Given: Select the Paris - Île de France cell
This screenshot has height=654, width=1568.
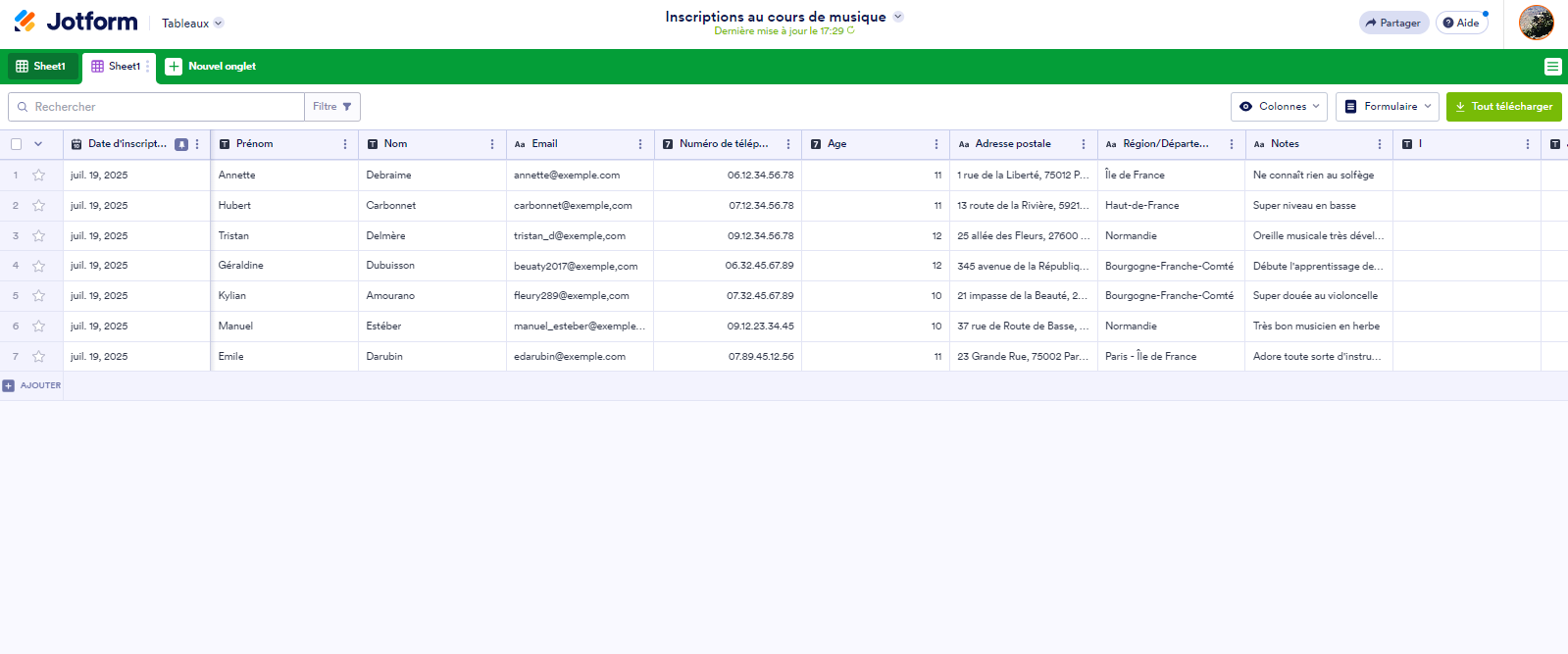Looking at the screenshot, I should tap(1171, 357).
